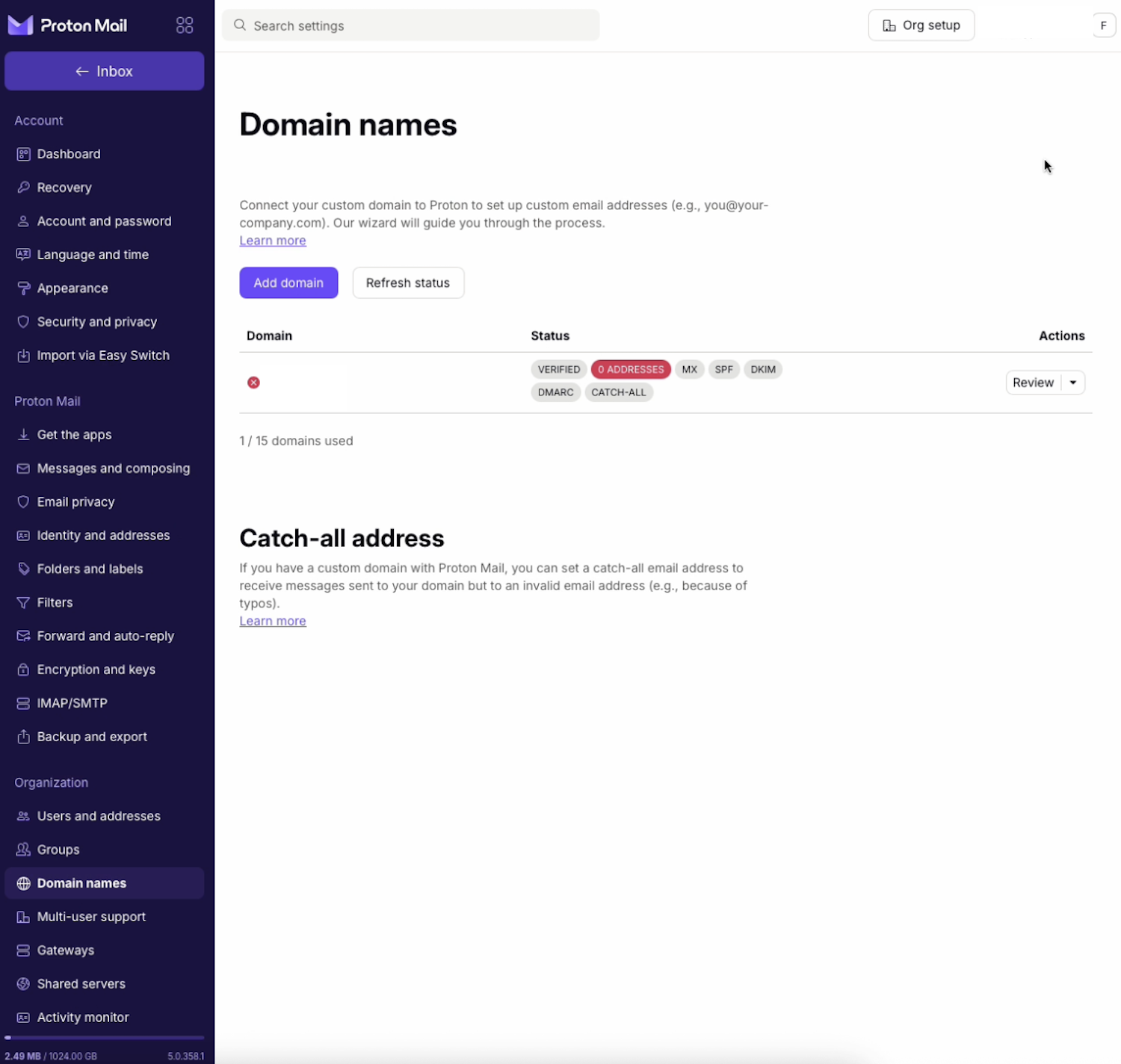Return to mailbox using Inbox button
1121x1064 pixels.
104,71
